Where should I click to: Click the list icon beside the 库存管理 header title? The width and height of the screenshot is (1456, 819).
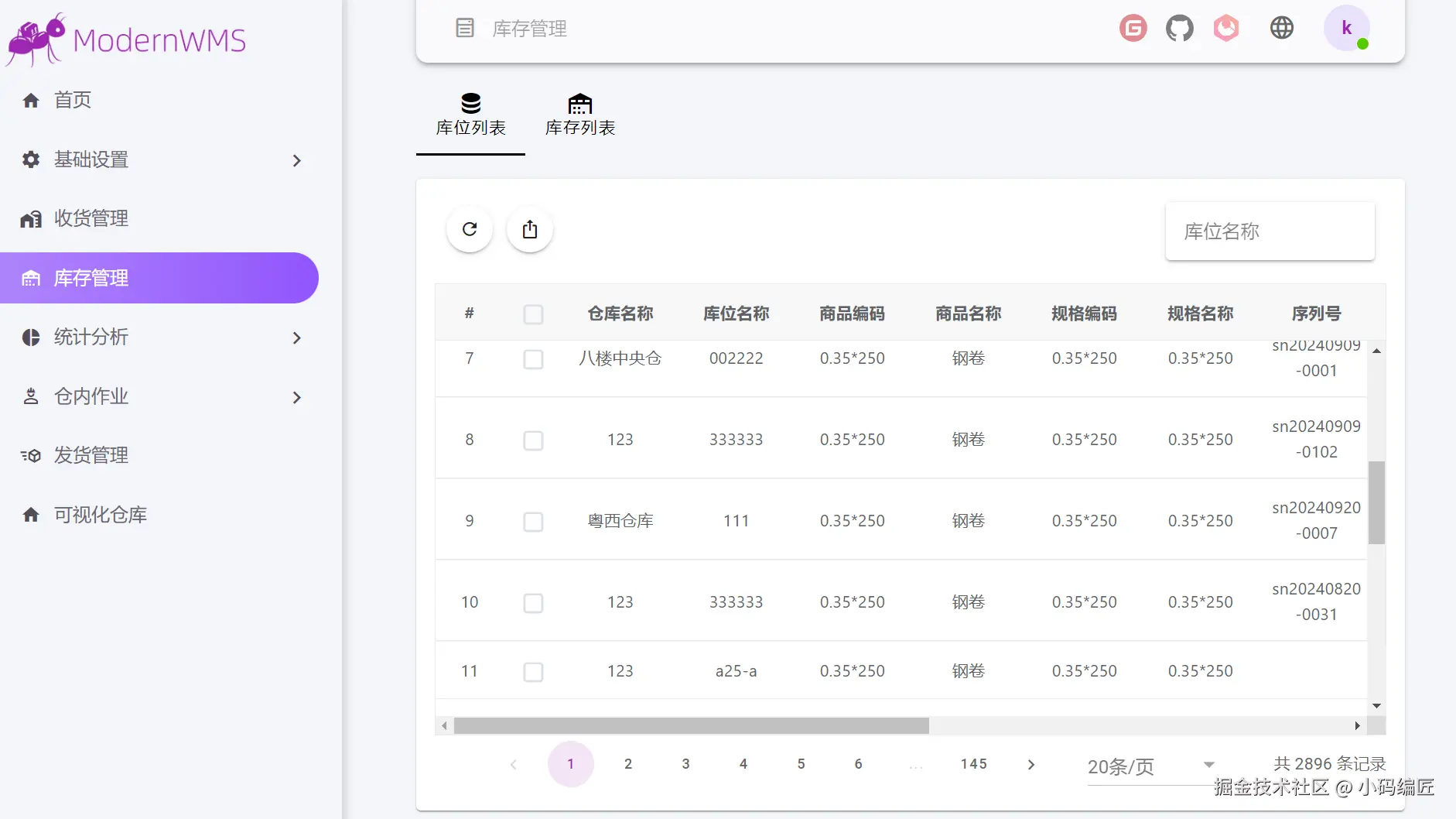(464, 28)
